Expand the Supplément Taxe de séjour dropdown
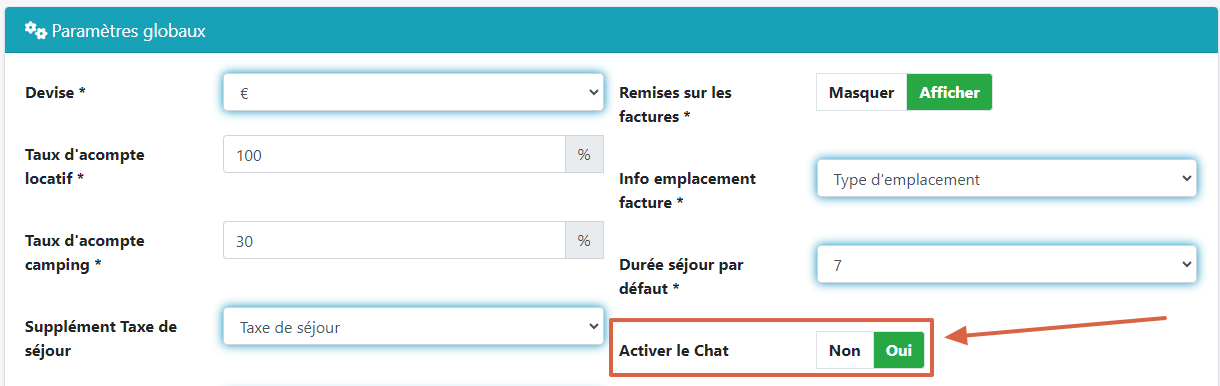The height and width of the screenshot is (386, 1220). 413,327
